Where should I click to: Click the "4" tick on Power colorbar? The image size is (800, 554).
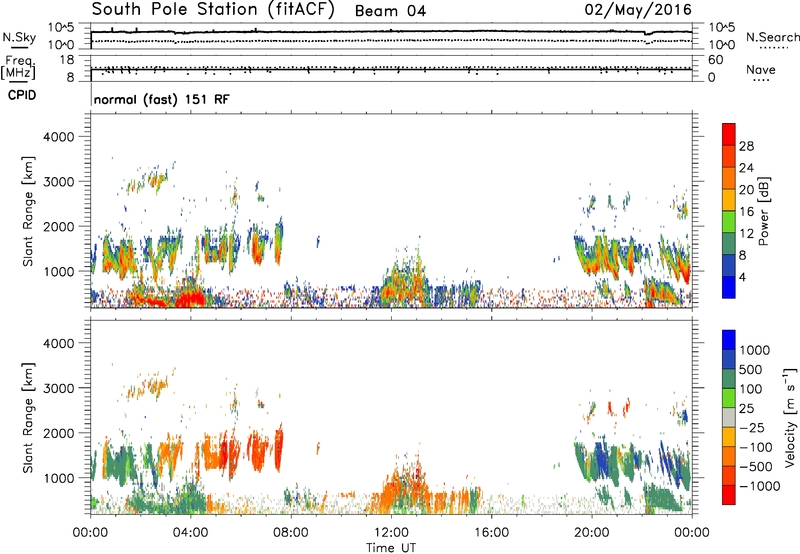coord(743,277)
